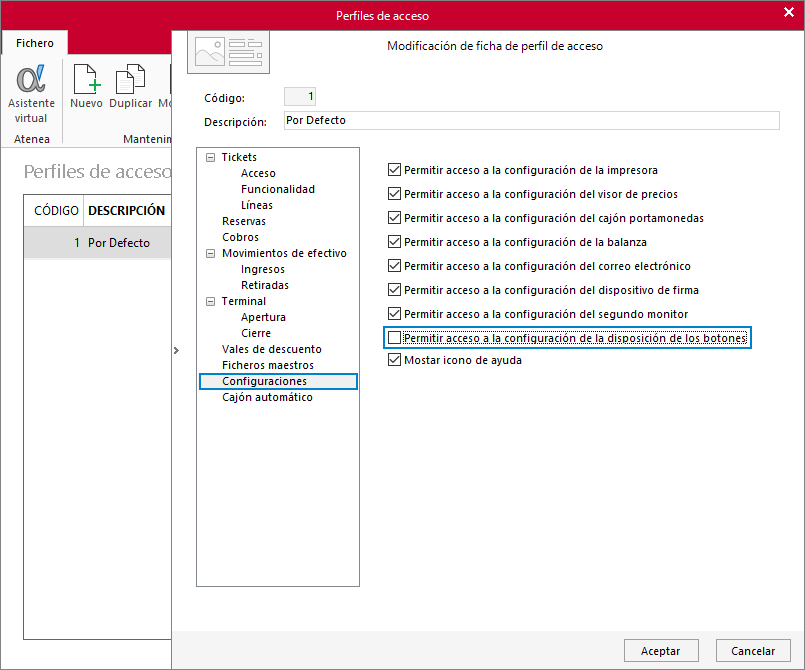This screenshot has width=805, height=670.
Task: Toggle cajón portamonedas configuration checkbox
Action: (x=394, y=218)
